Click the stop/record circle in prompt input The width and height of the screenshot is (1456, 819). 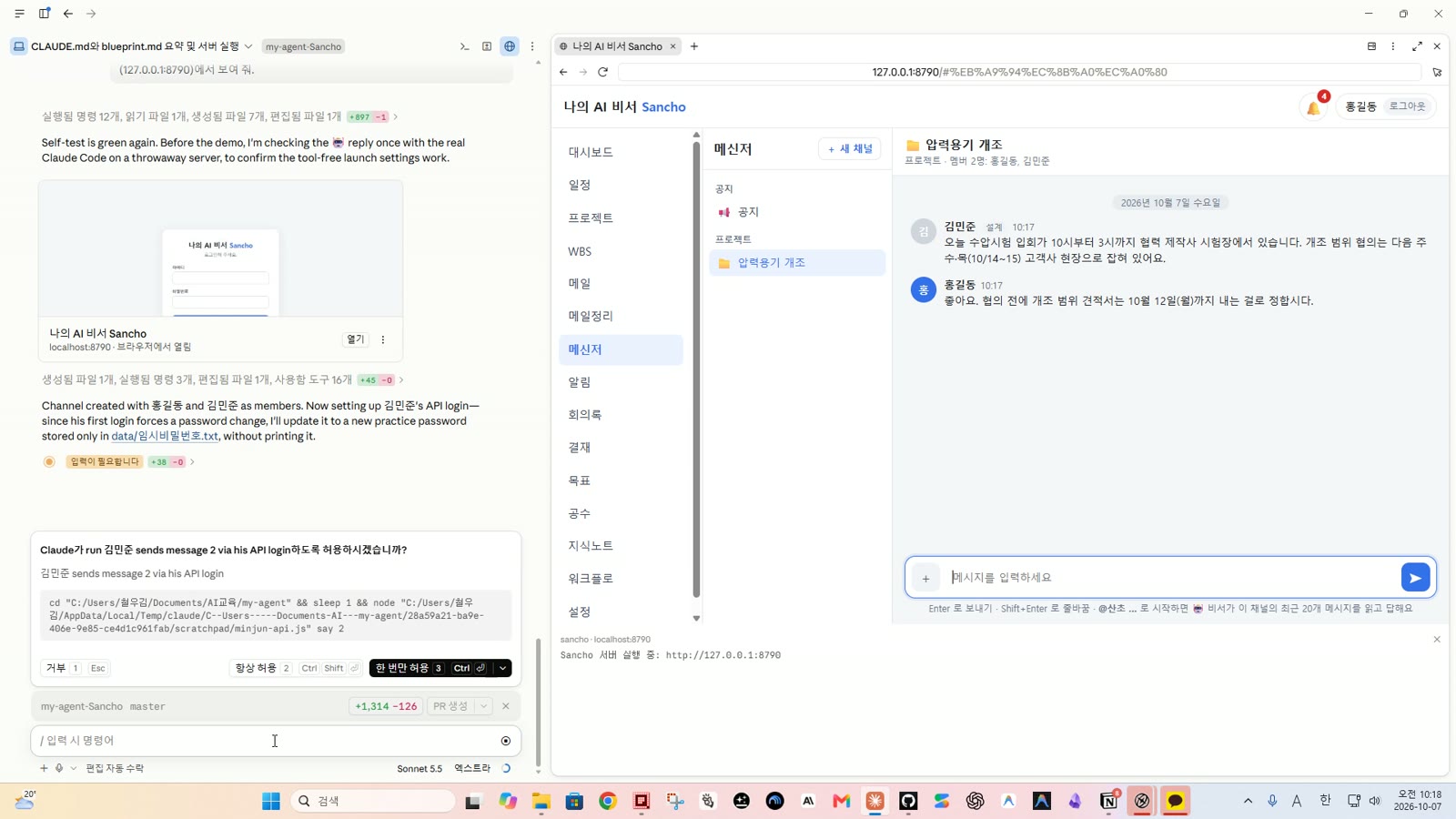pos(506,741)
